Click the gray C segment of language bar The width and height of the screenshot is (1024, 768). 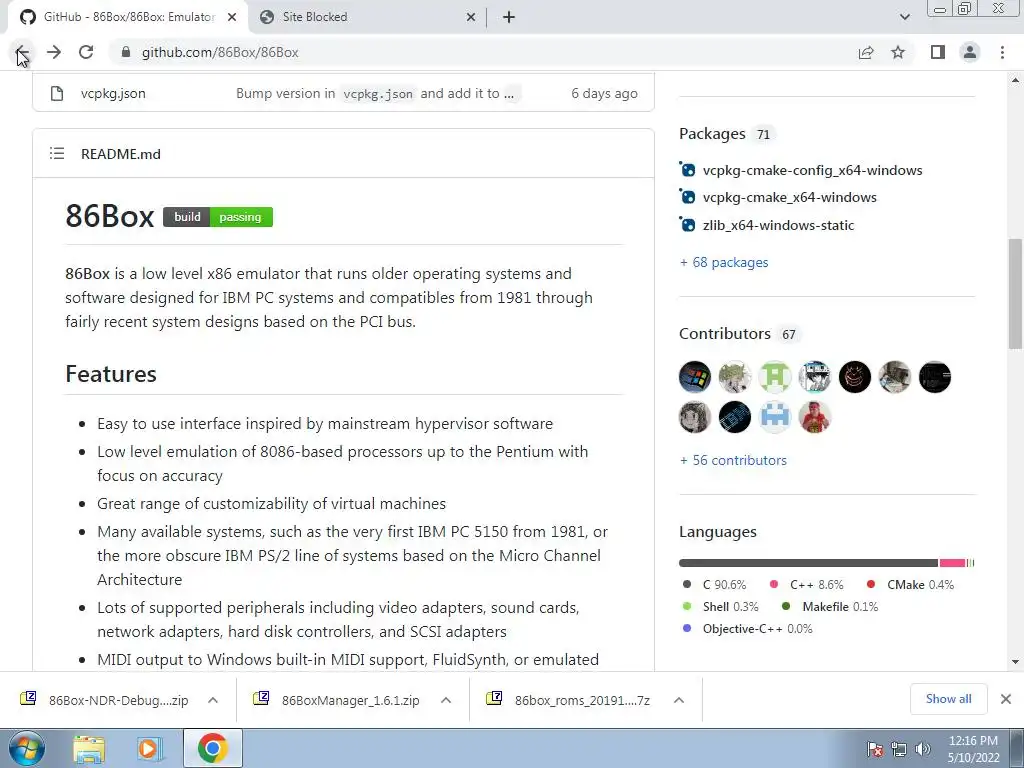tap(808, 563)
